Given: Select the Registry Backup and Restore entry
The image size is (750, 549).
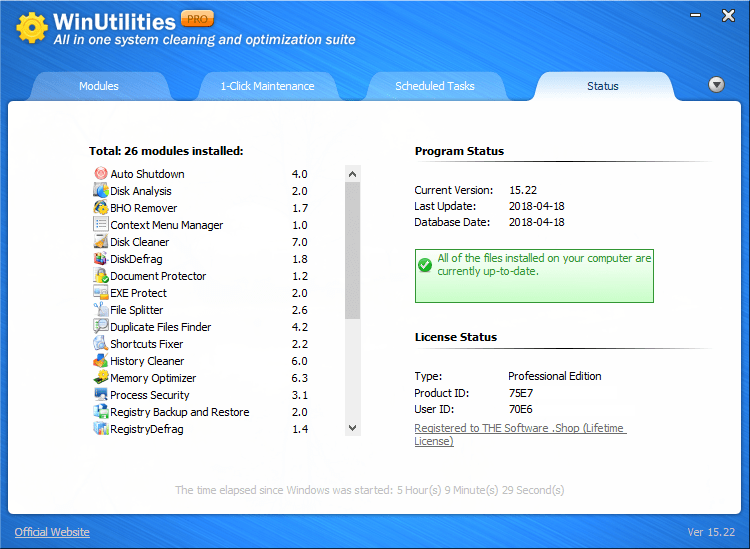Looking at the screenshot, I should 180,412.
